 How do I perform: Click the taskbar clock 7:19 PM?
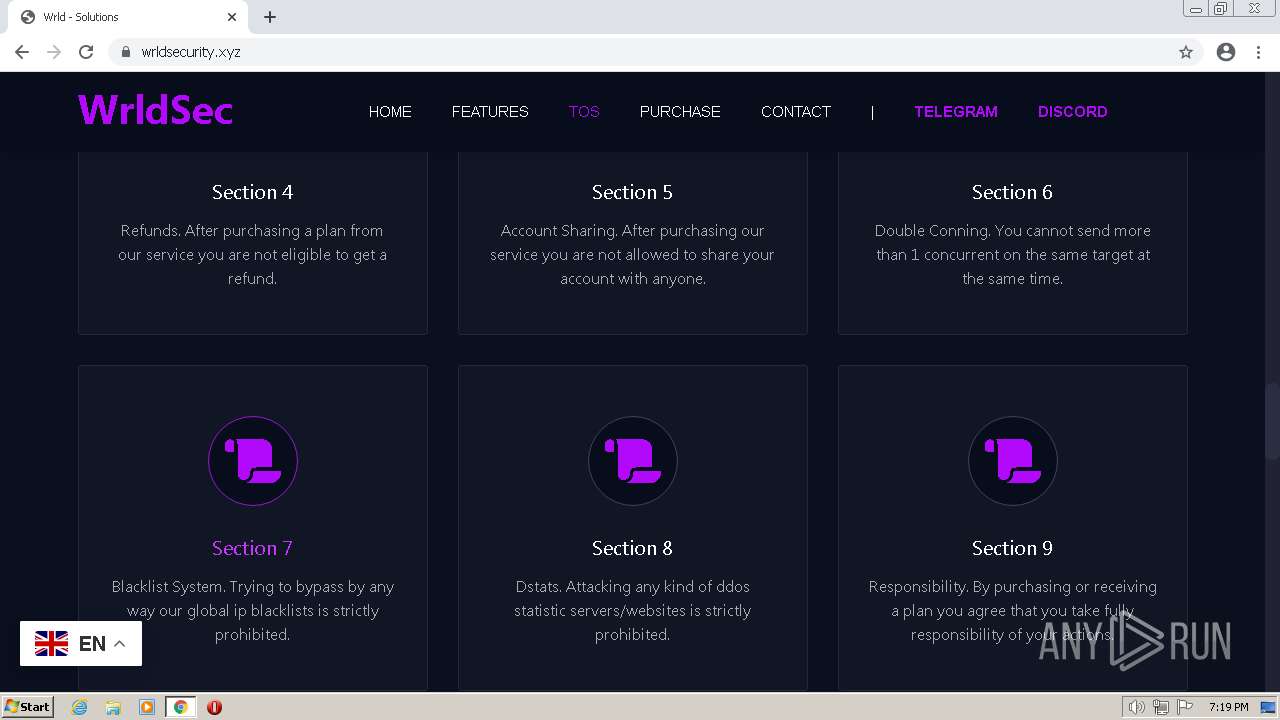pos(1228,707)
